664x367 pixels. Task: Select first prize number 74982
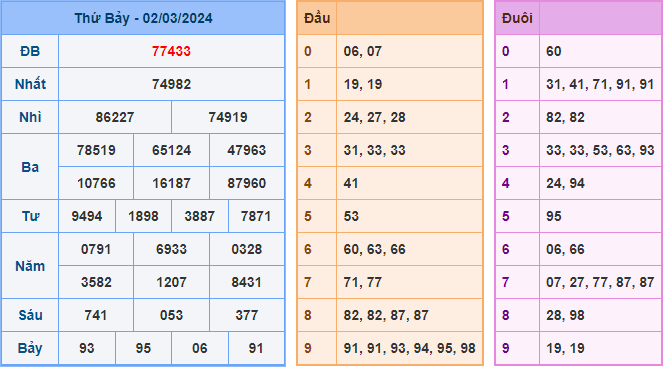(x=171, y=84)
